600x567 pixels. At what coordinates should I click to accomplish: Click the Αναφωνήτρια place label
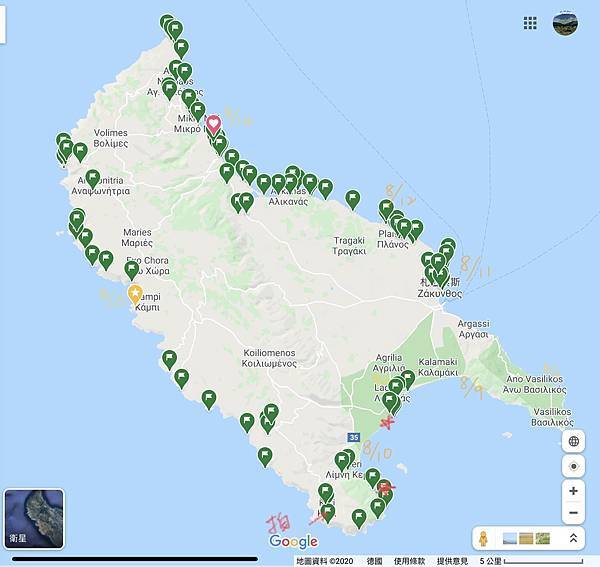tap(101, 191)
